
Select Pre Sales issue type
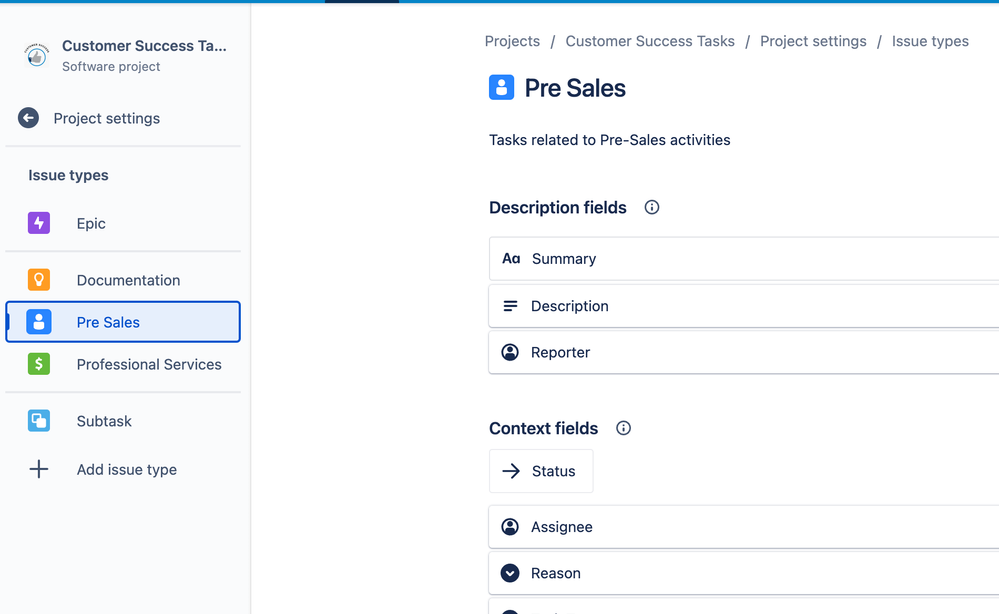(123, 322)
